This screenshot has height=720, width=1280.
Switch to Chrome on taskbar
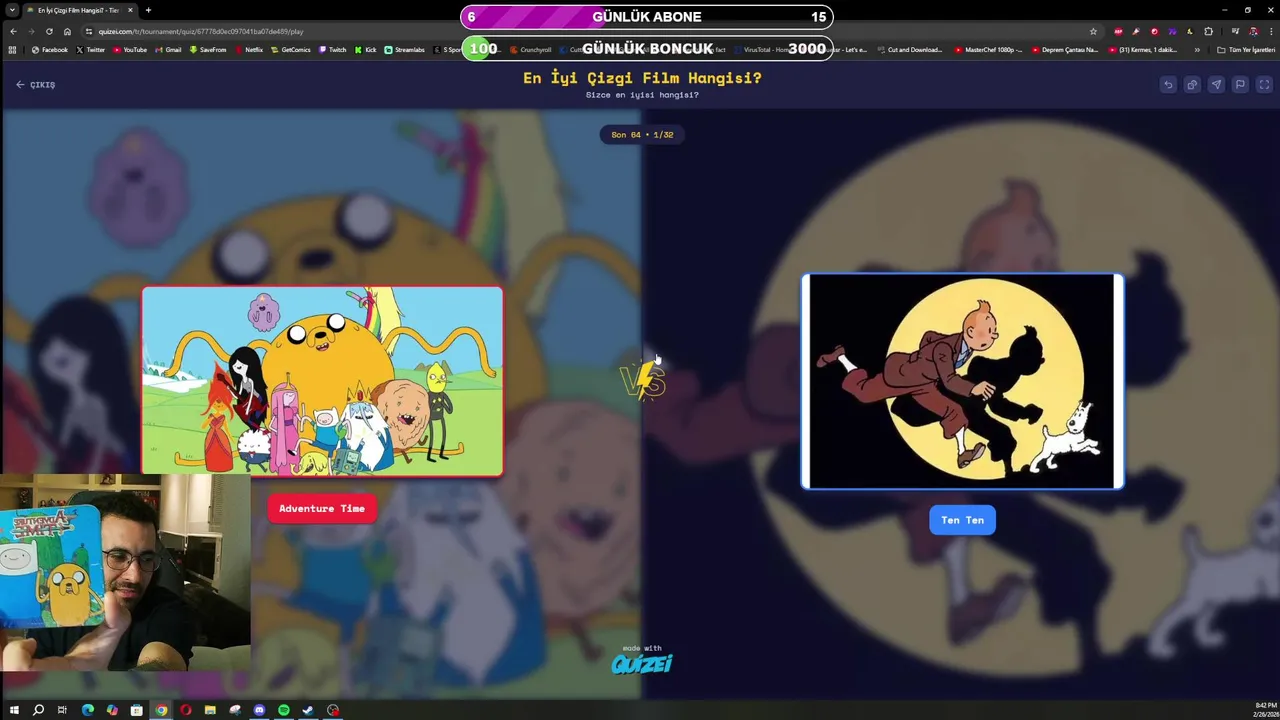pyautogui.click(x=161, y=710)
